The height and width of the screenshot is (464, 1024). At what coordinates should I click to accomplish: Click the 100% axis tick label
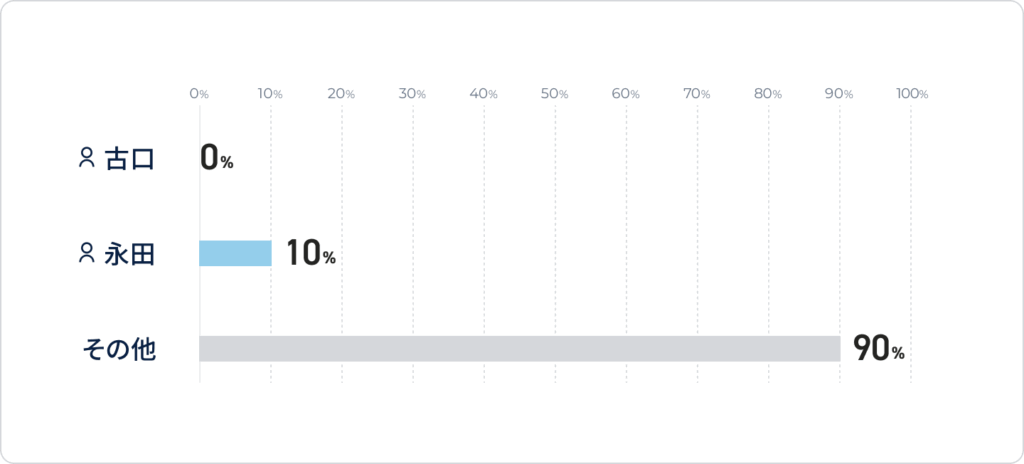(912, 93)
